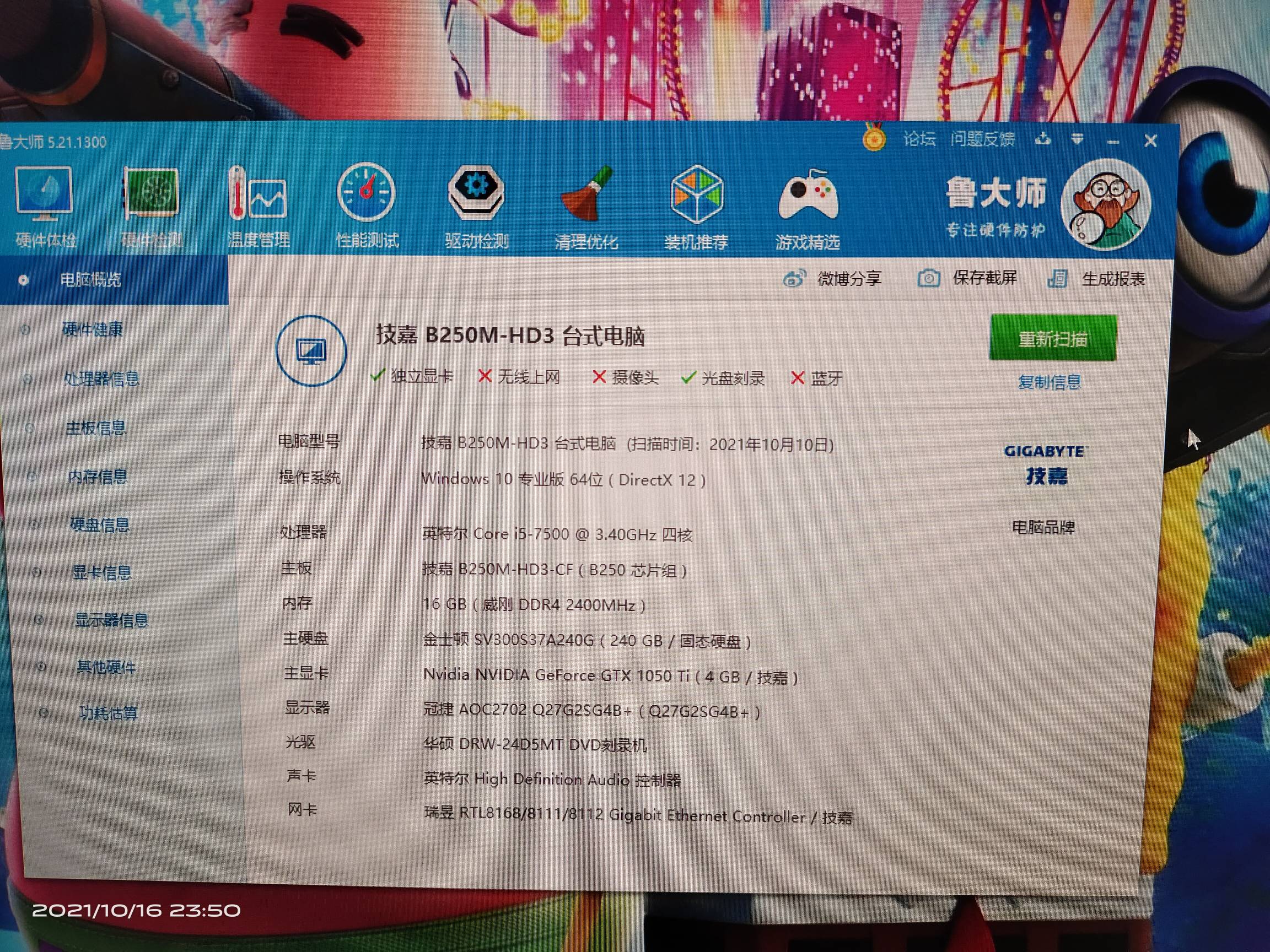Open 温度管理 temperature management
The height and width of the screenshot is (952, 1270).
(x=259, y=208)
